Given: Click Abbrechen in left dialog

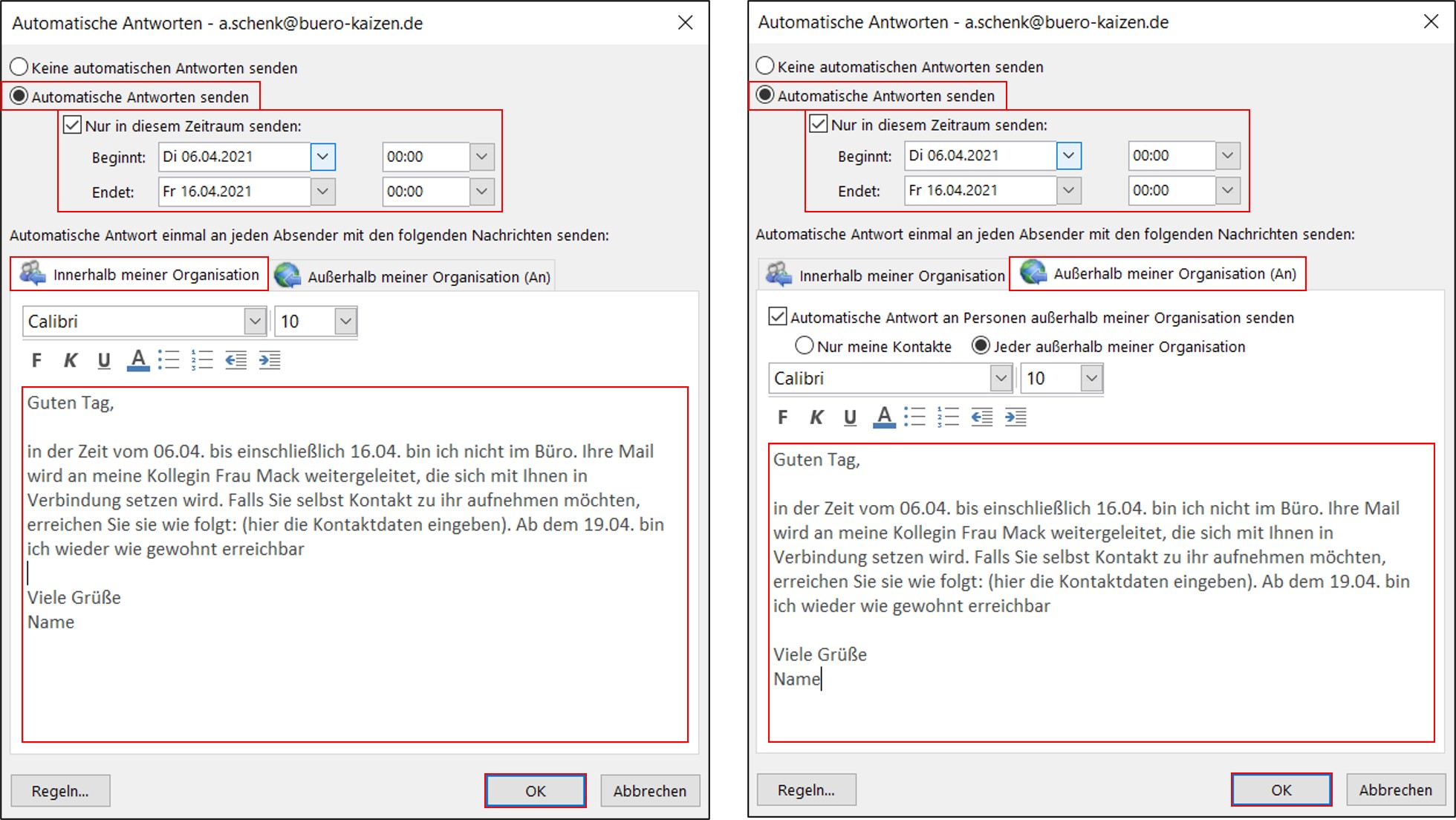Looking at the screenshot, I should (x=650, y=791).
